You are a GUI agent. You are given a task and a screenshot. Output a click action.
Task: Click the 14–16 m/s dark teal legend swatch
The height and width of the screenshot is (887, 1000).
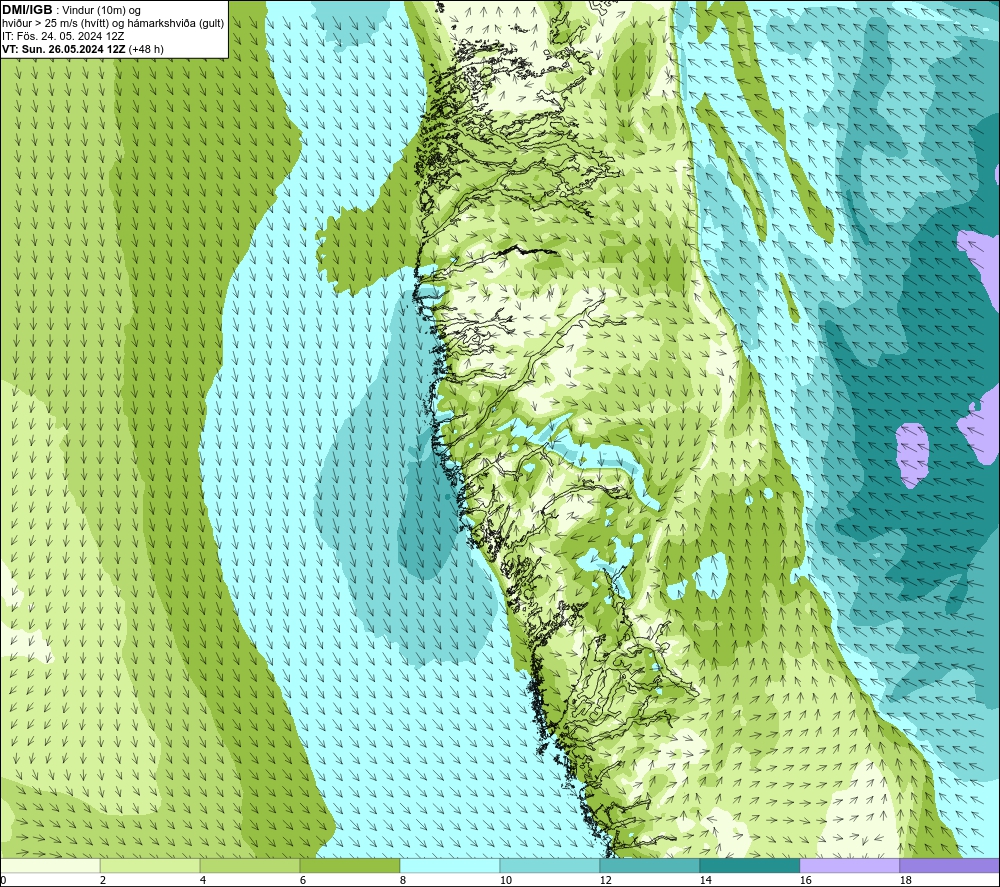[749, 865]
